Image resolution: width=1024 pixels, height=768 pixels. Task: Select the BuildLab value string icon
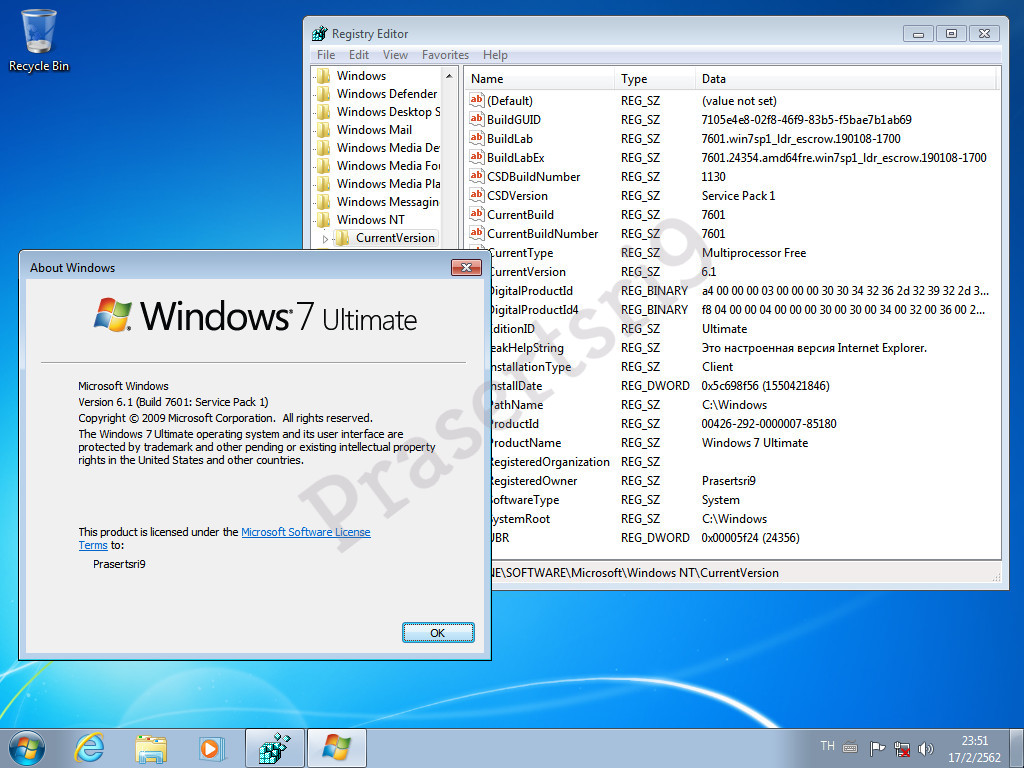tap(477, 138)
